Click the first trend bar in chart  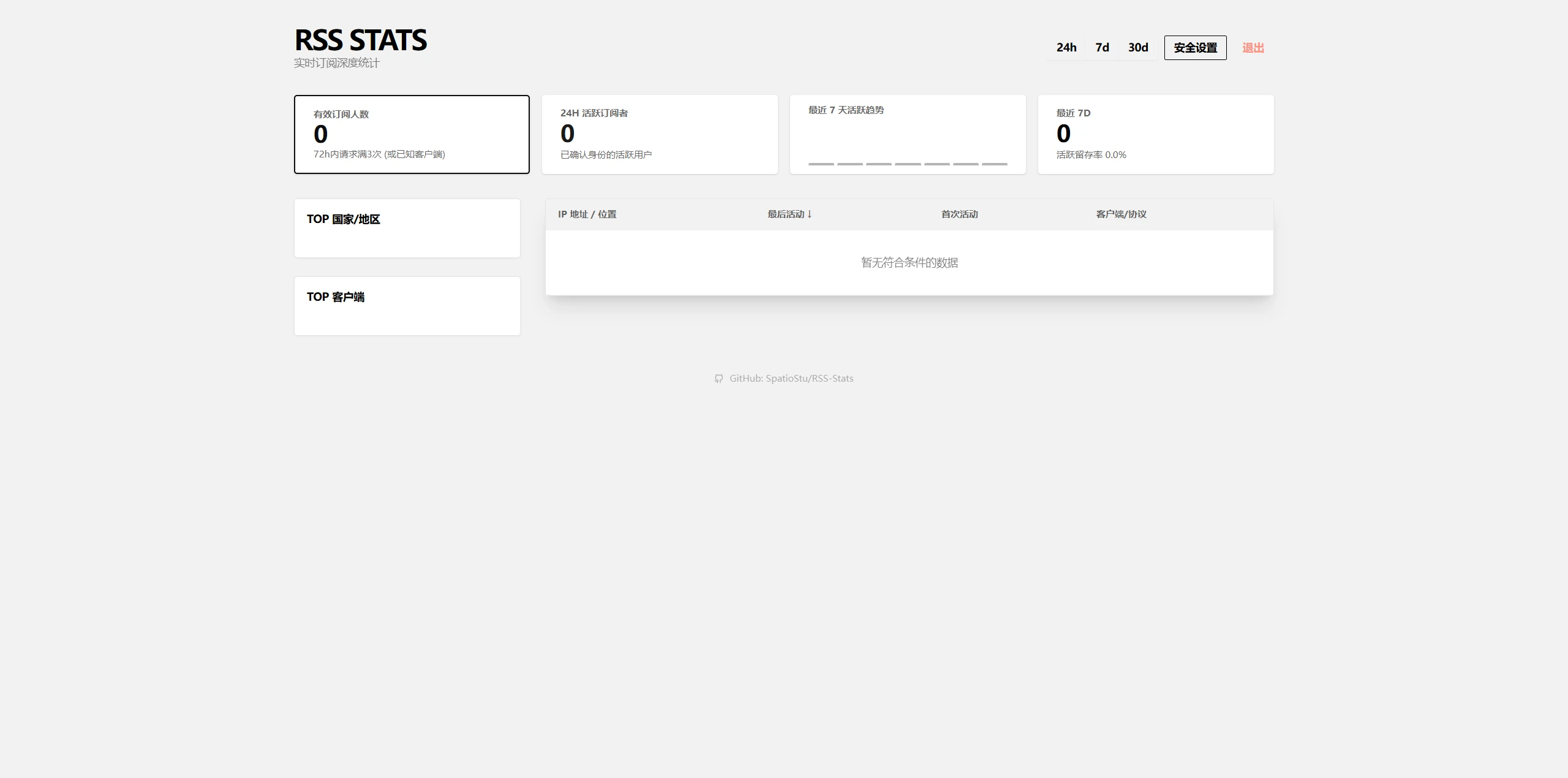[x=821, y=164]
